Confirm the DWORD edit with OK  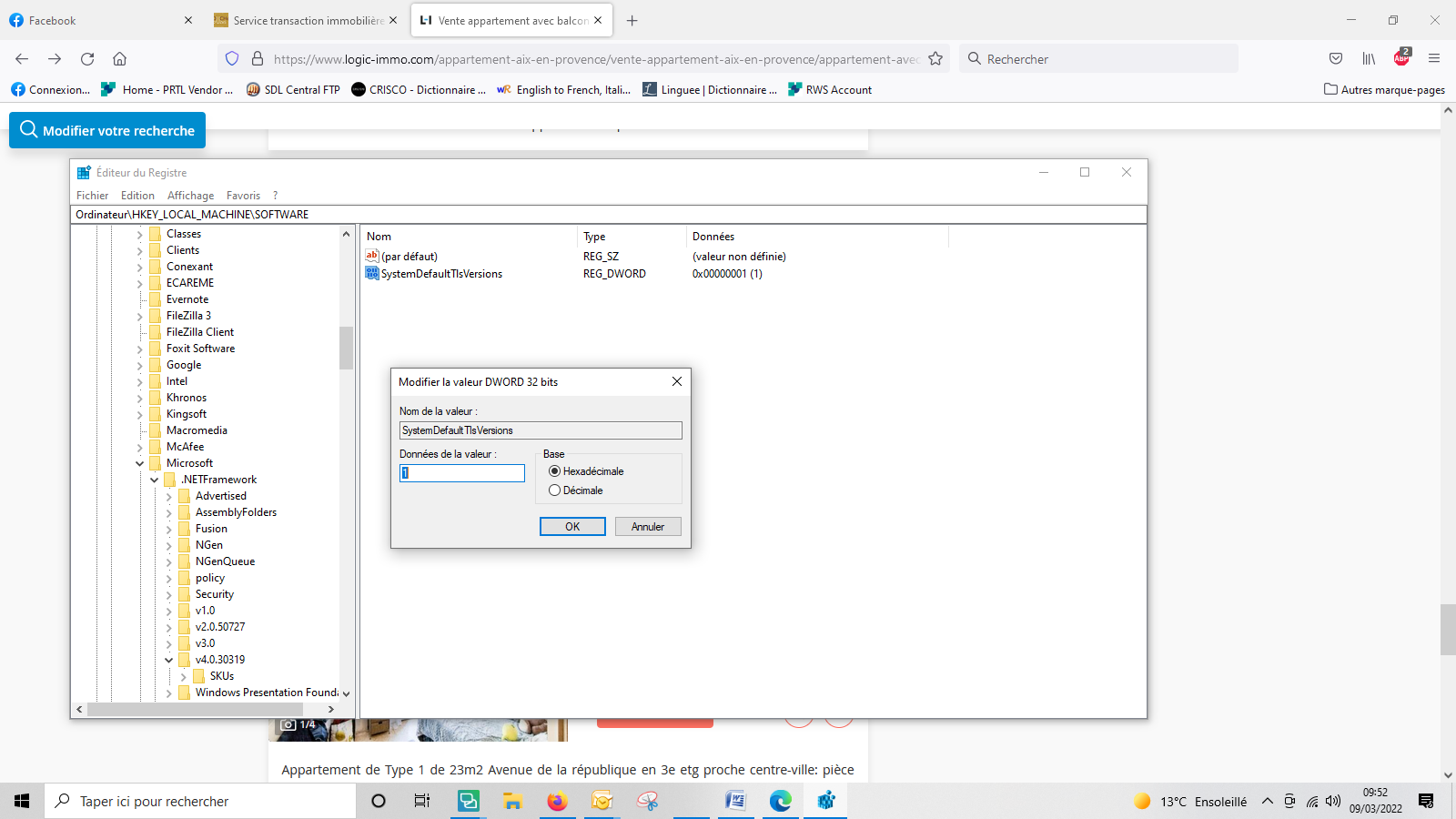tap(572, 527)
